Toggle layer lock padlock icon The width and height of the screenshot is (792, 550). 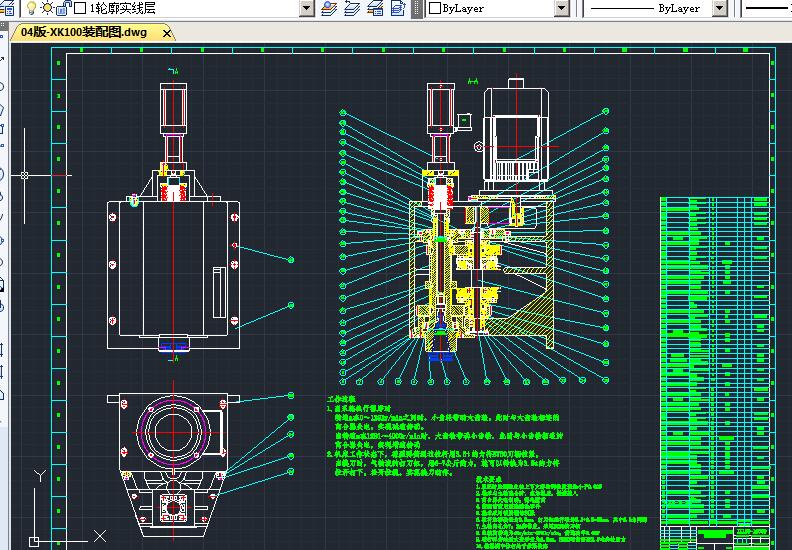[63, 8]
